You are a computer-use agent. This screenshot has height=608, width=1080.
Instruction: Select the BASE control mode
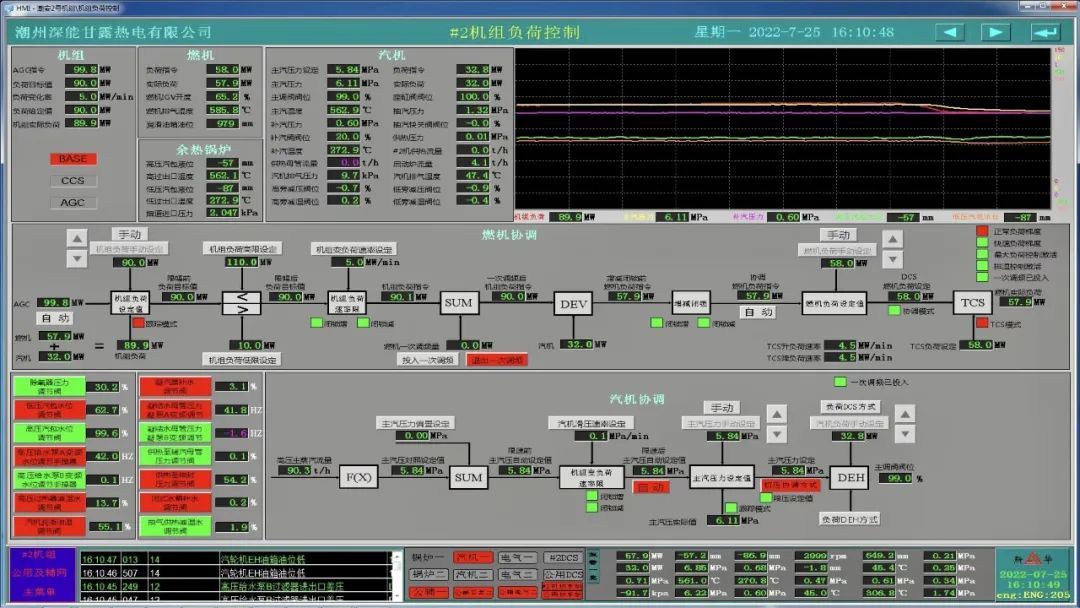click(73, 159)
